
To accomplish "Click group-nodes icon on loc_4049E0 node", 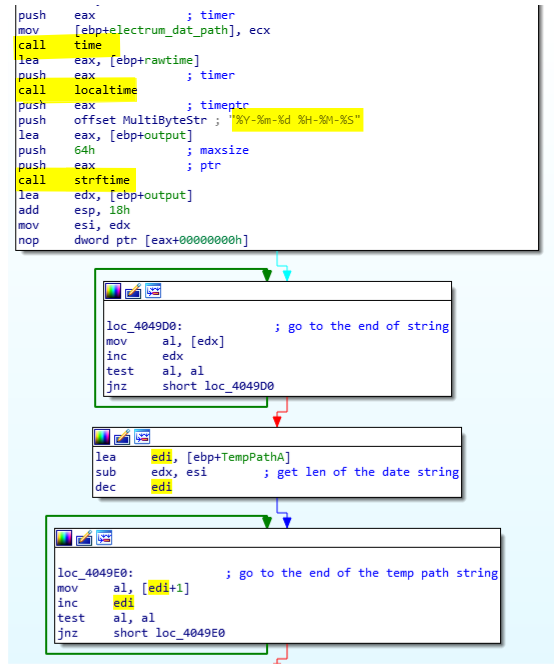I will (104, 538).
